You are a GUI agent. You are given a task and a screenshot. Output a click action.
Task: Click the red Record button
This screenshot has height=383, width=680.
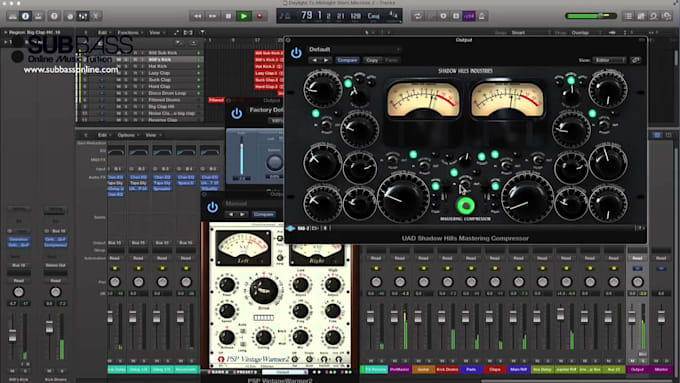pyautogui.click(x=260, y=16)
